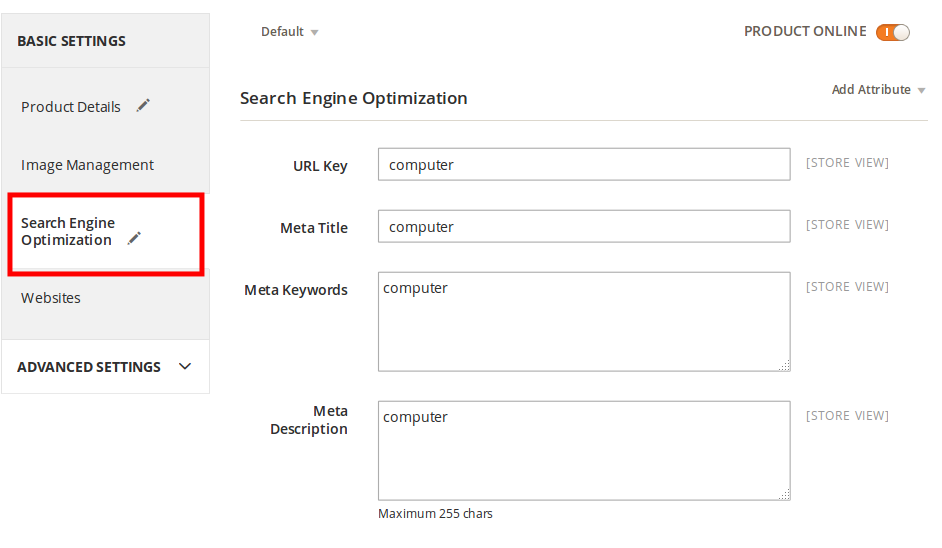This screenshot has height=548, width=942.
Task: Toggle the Product Online switch
Action: [x=892, y=32]
